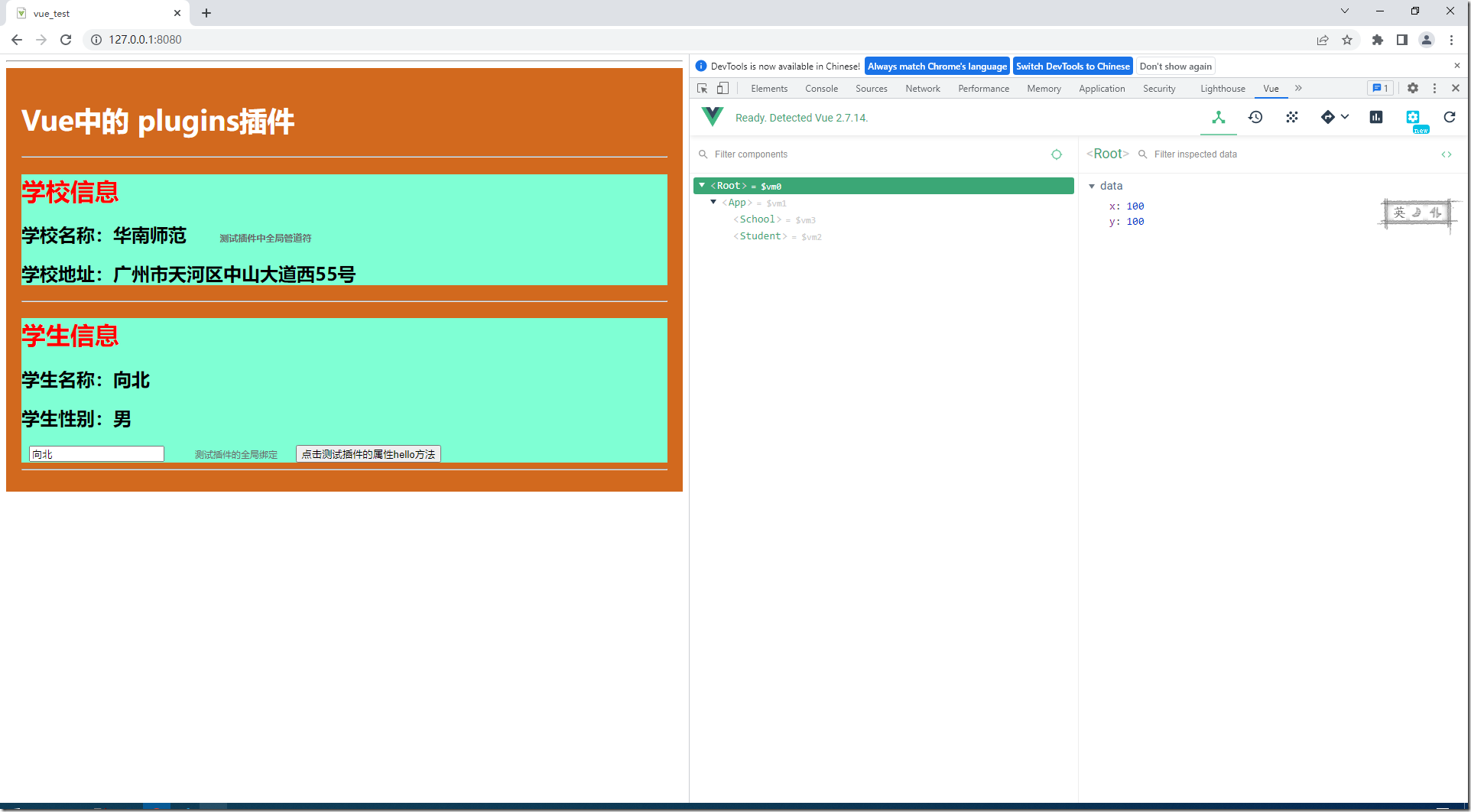Click select component in page target icon
The width and height of the screenshot is (1471, 812).
point(1057,154)
